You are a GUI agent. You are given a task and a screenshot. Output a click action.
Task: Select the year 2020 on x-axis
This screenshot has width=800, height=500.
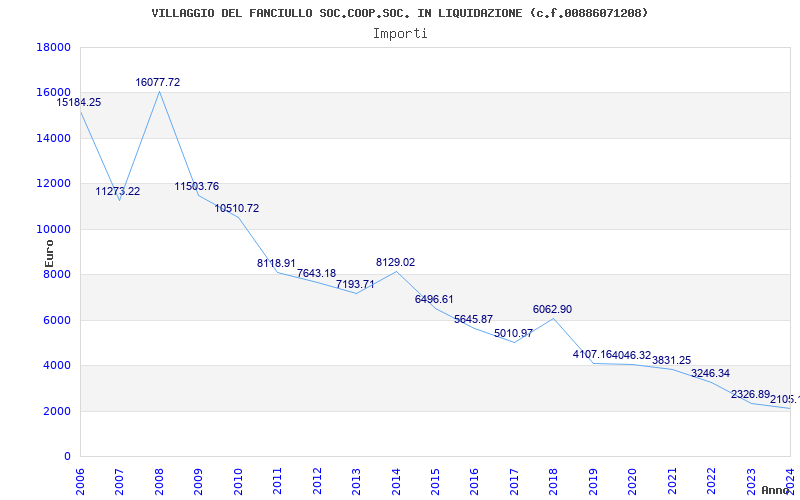[x=632, y=481]
